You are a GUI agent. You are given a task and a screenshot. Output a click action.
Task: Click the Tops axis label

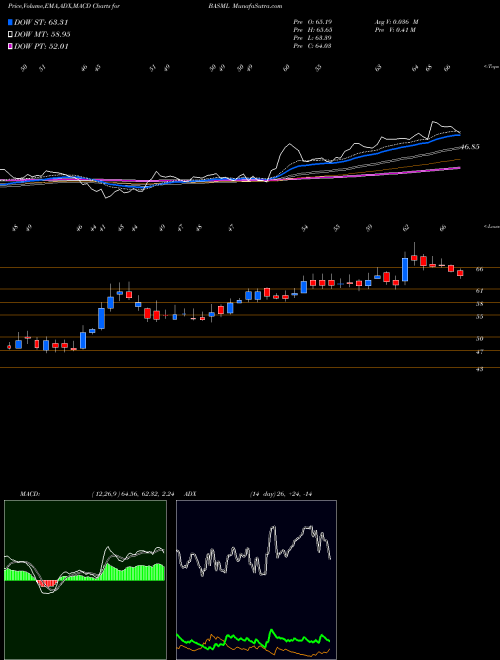[490, 67]
